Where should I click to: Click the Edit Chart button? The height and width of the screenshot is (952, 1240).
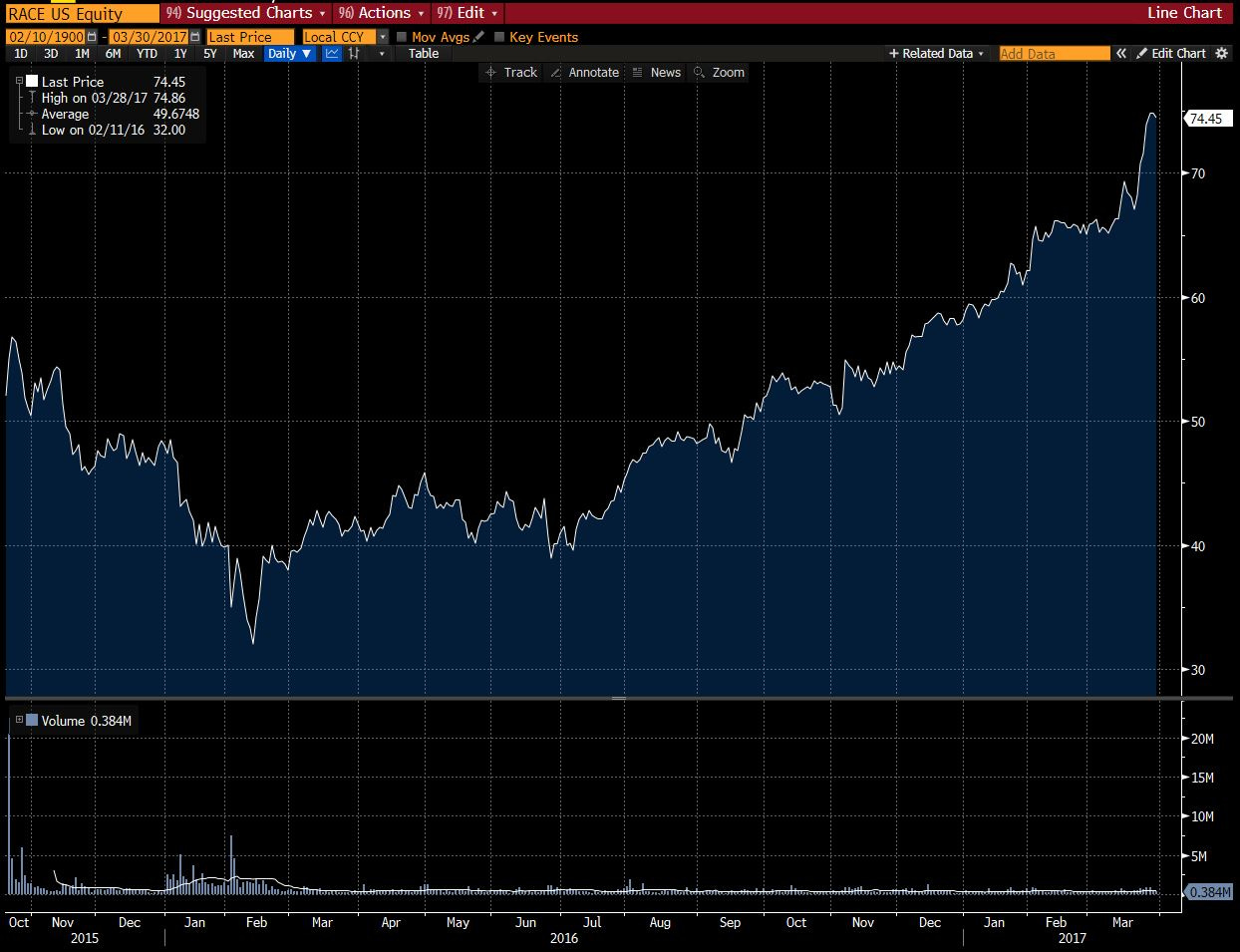pos(1171,54)
